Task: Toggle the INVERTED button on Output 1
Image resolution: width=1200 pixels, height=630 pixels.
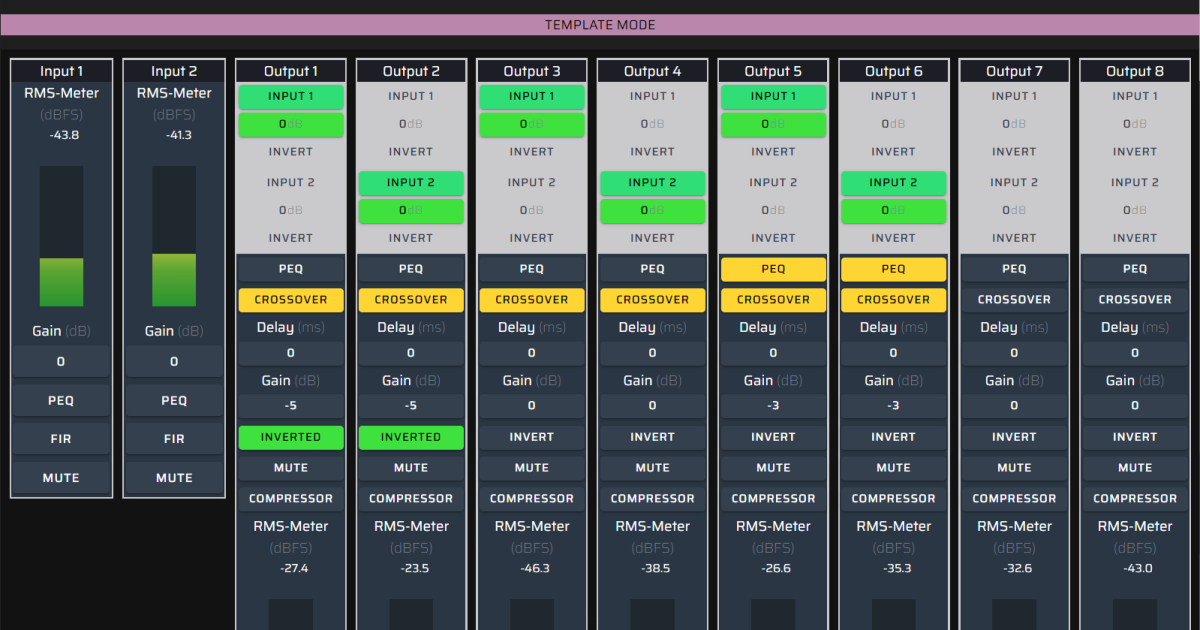Action: coord(290,437)
